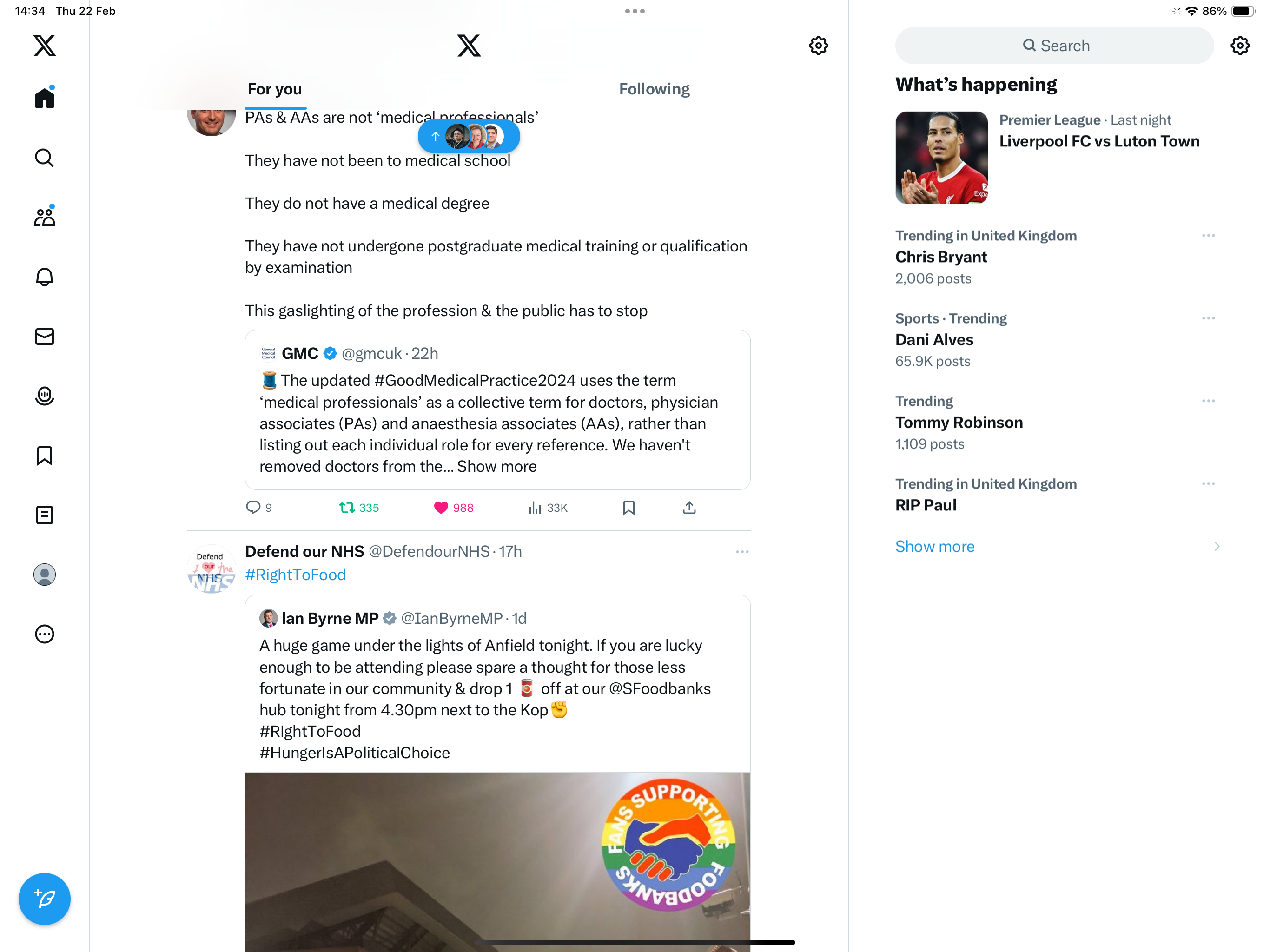Open the #RightToFood hashtag link
Viewport: 1270px width, 952px height.
click(295, 575)
